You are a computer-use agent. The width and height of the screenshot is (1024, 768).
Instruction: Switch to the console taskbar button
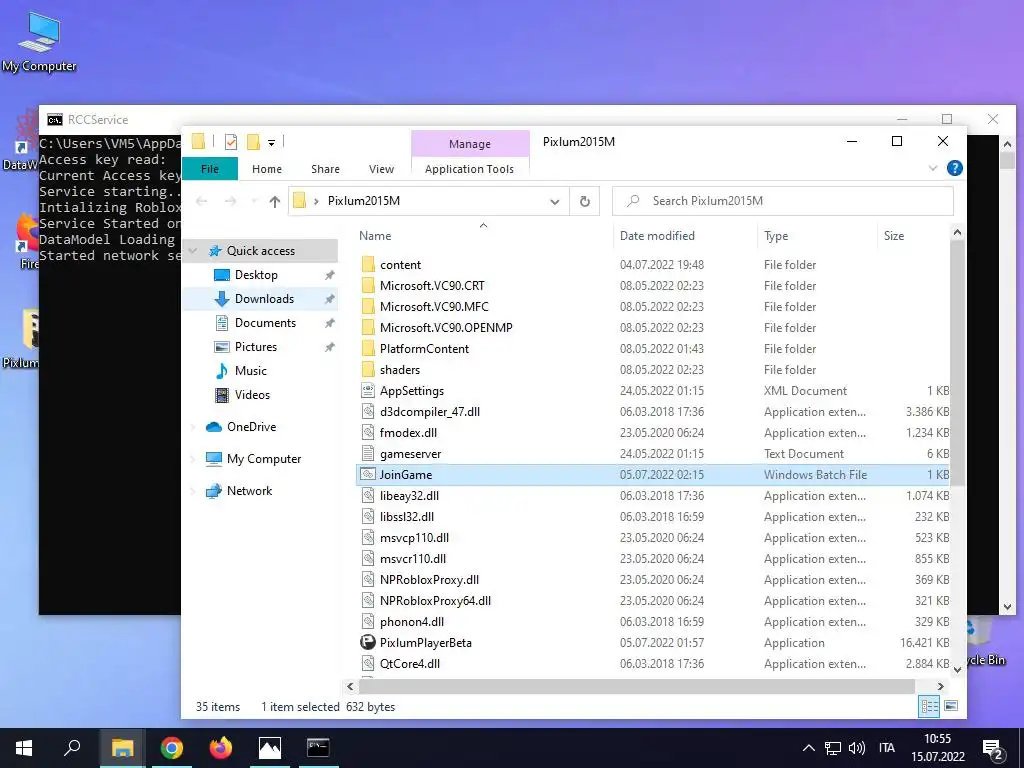click(318, 748)
